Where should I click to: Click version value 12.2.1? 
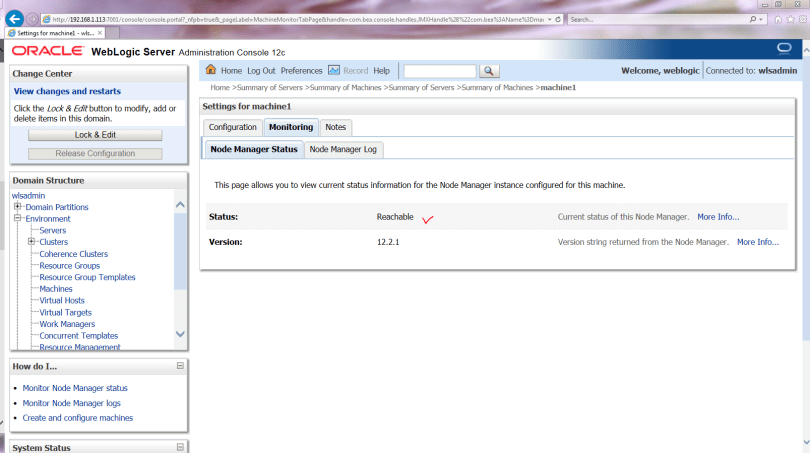click(x=388, y=242)
